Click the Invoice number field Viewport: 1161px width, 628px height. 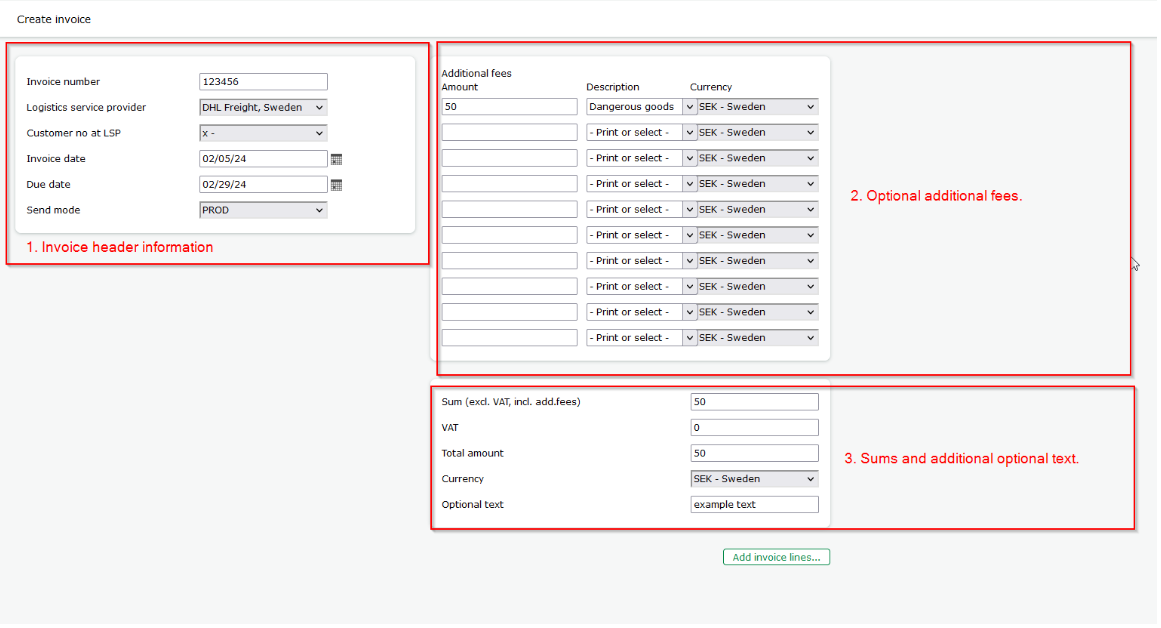point(263,82)
